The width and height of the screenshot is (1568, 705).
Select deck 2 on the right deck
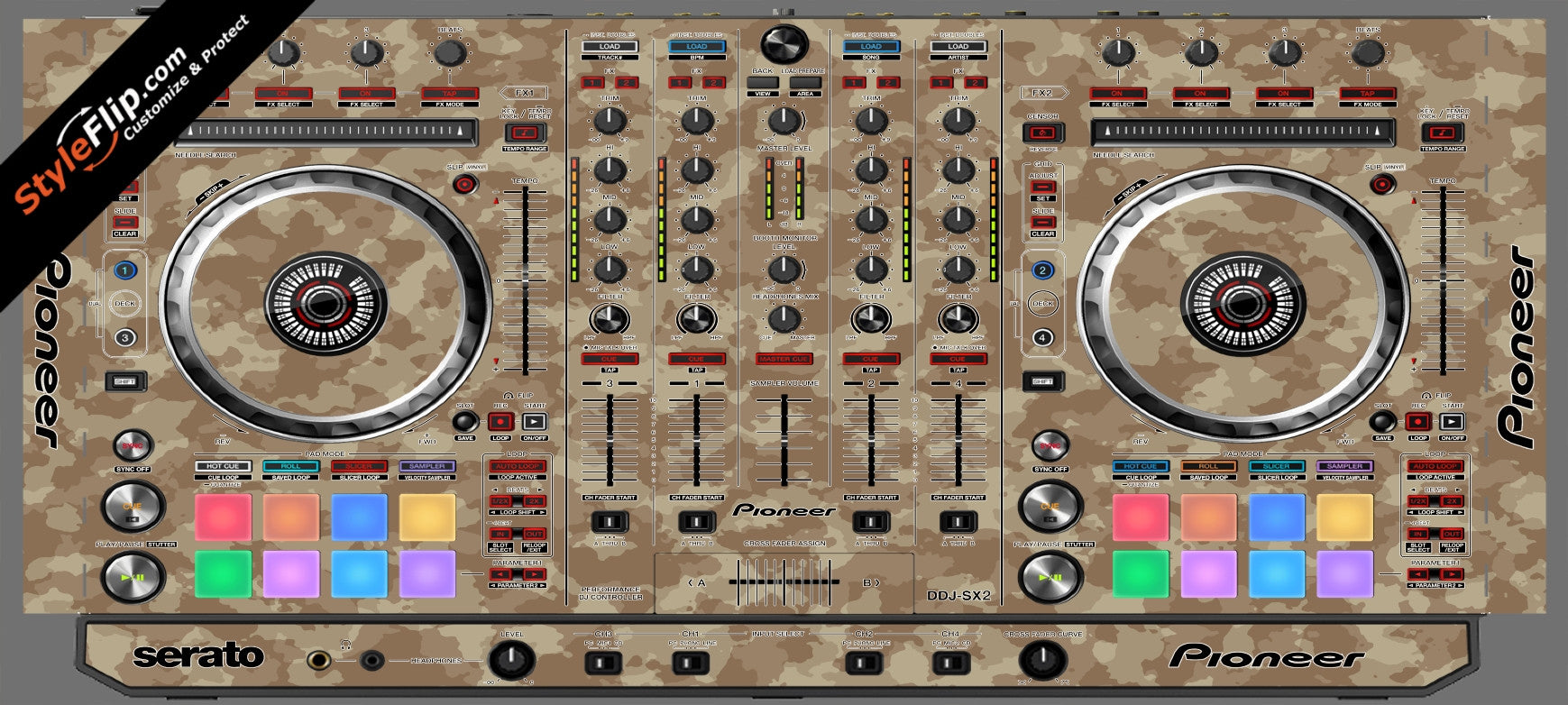[1042, 270]
